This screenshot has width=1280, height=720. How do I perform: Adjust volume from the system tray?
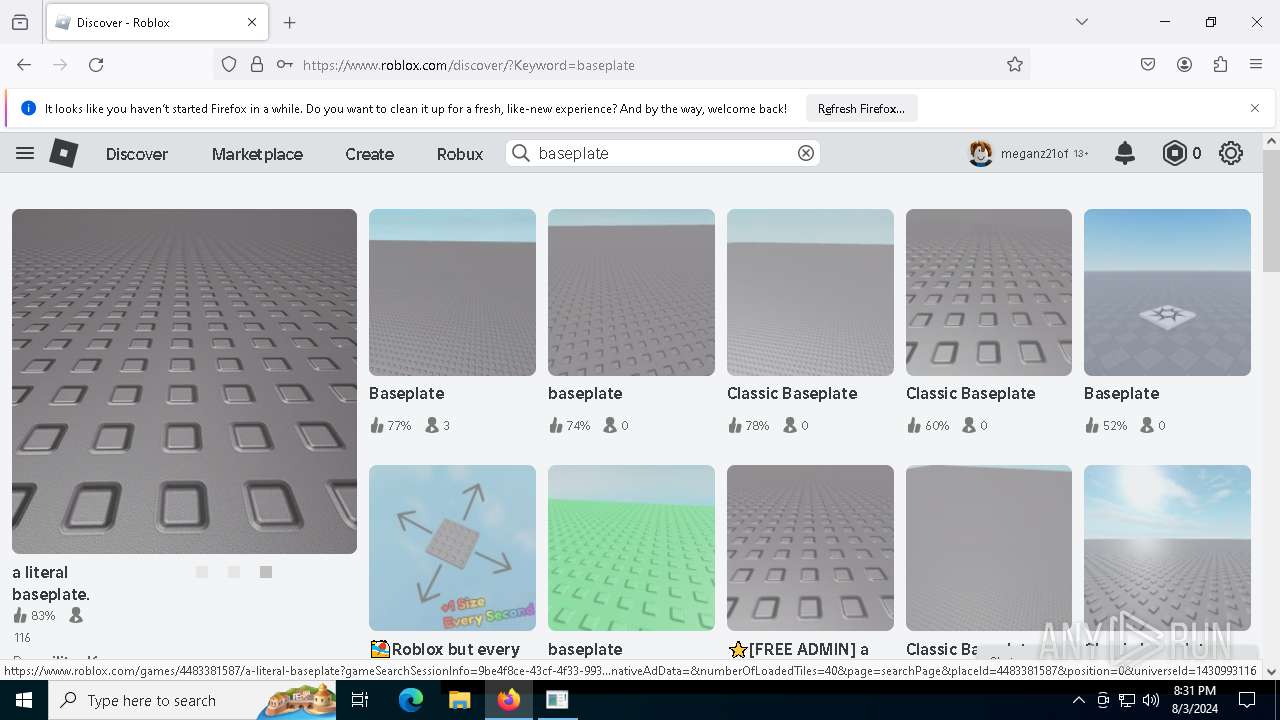tap(1151, 700)
